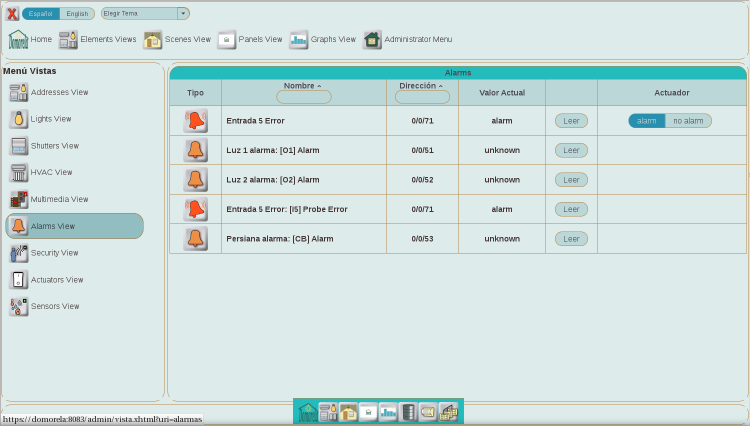Viewport: 750px width, 426px height.
Task: Click Leer button for Persiana alarma
Action: pyautogui.click(x=571, y=239)
